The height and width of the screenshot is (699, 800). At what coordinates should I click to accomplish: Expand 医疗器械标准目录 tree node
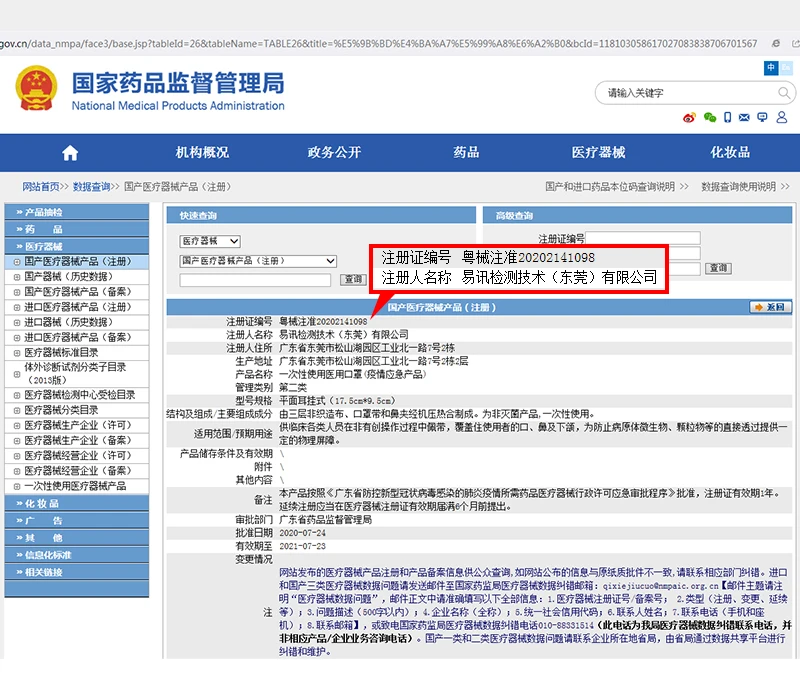(x=17, y=353)
